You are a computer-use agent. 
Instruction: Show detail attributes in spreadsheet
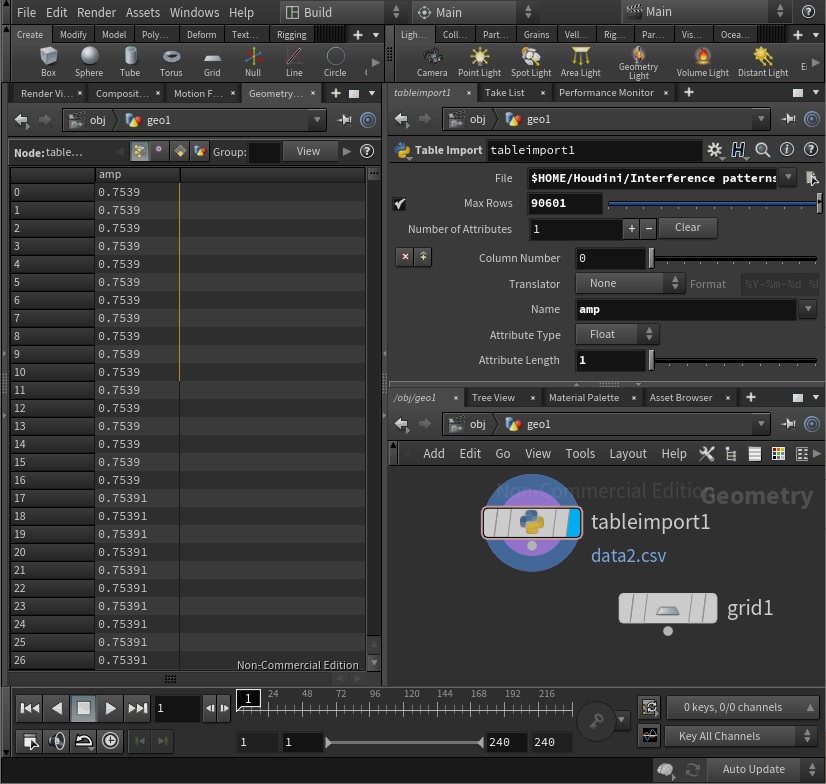coord(200,152)
